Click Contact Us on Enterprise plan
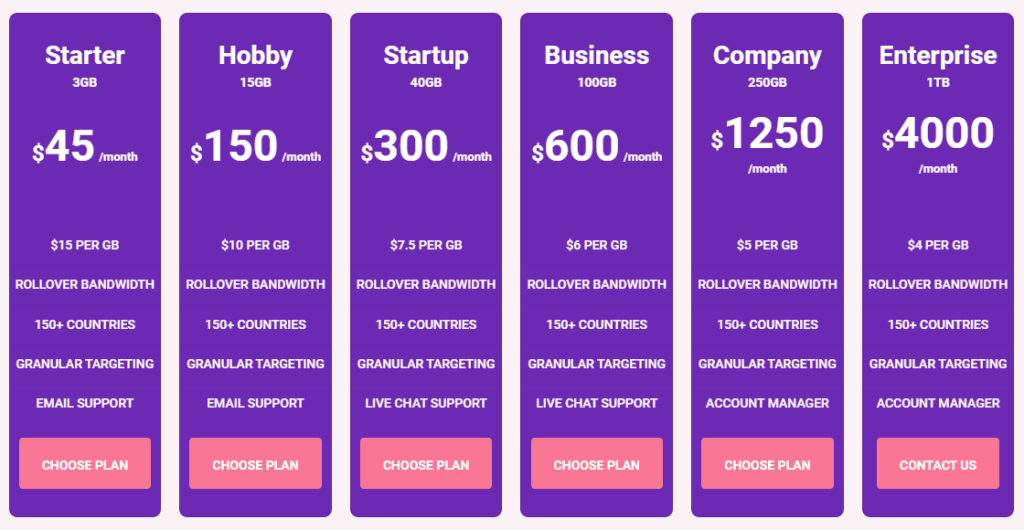The image size is (1024, 530). [938, 464]
